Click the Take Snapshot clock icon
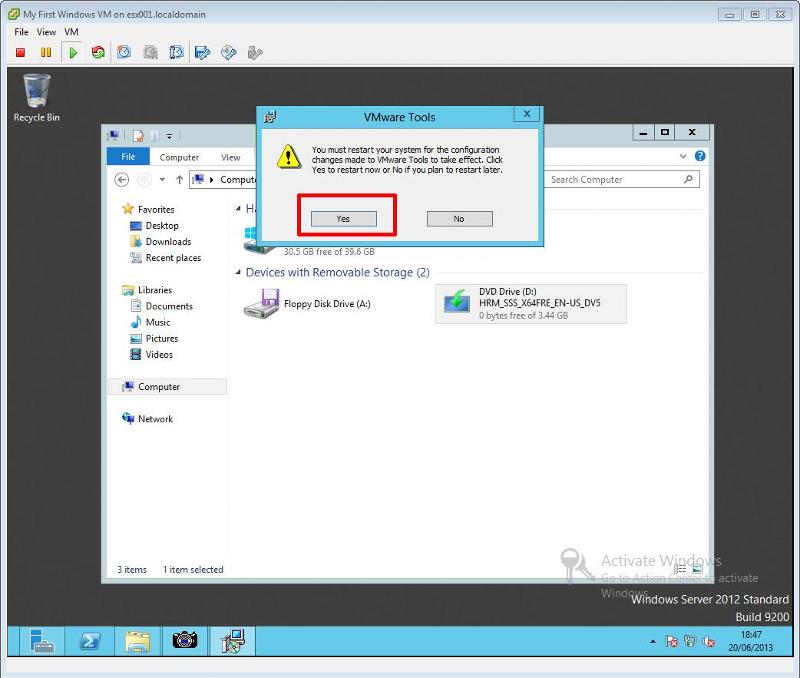Viewport: 800px width, 678px height. (x=124, y=53)
